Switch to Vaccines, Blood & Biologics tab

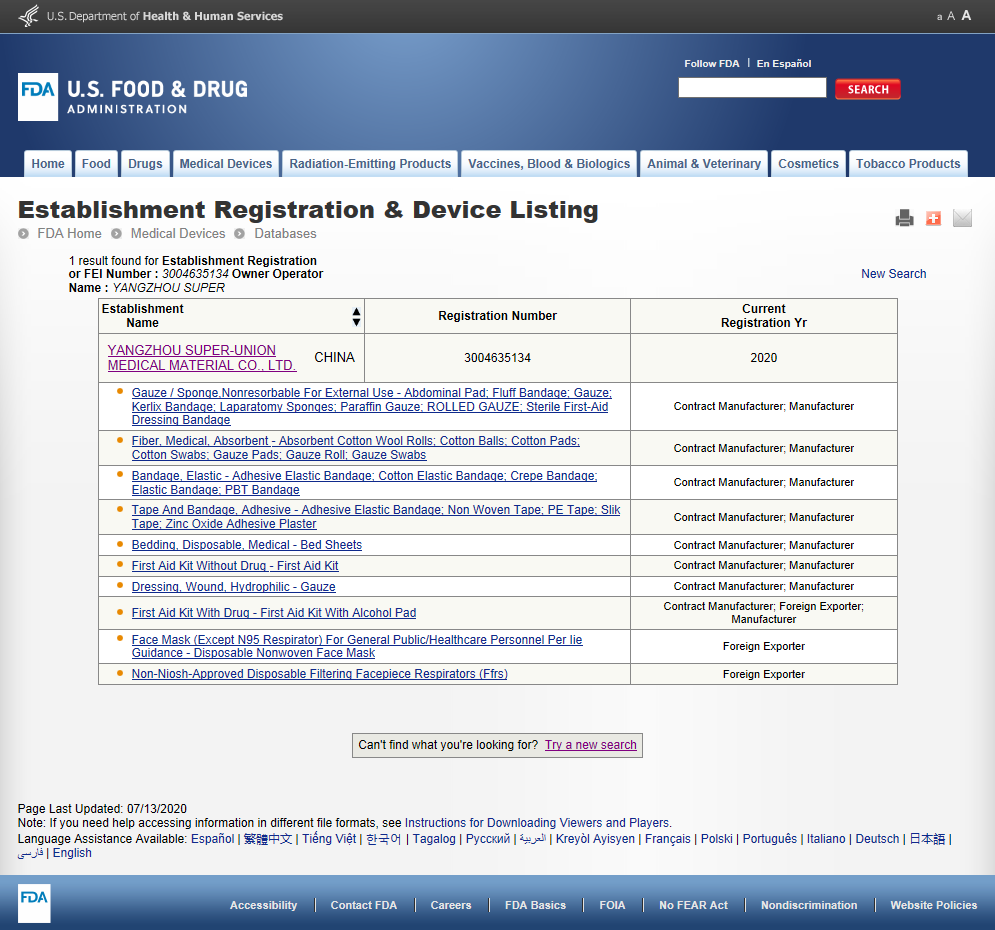(549, 164)
